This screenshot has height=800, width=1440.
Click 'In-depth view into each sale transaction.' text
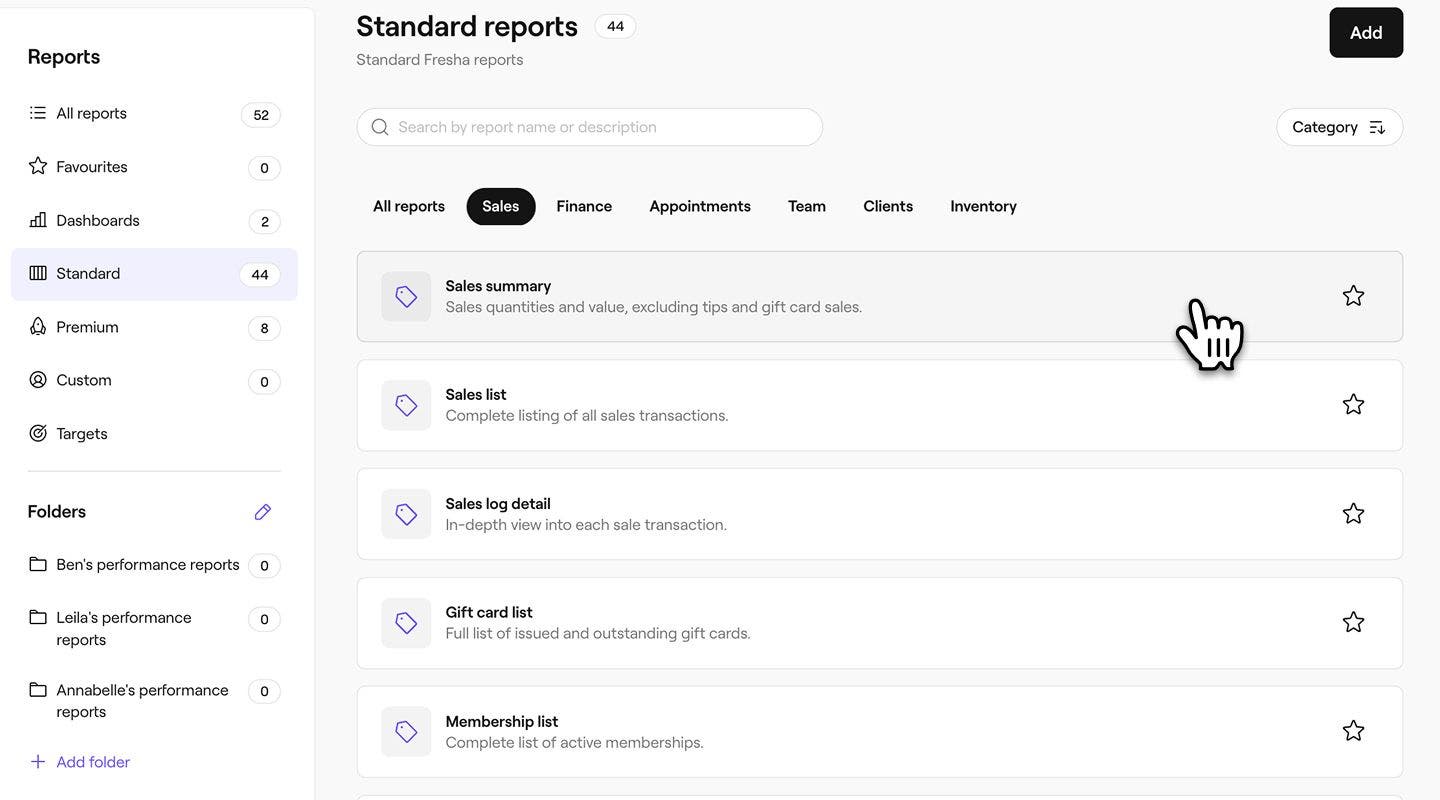tap(586, 524)
